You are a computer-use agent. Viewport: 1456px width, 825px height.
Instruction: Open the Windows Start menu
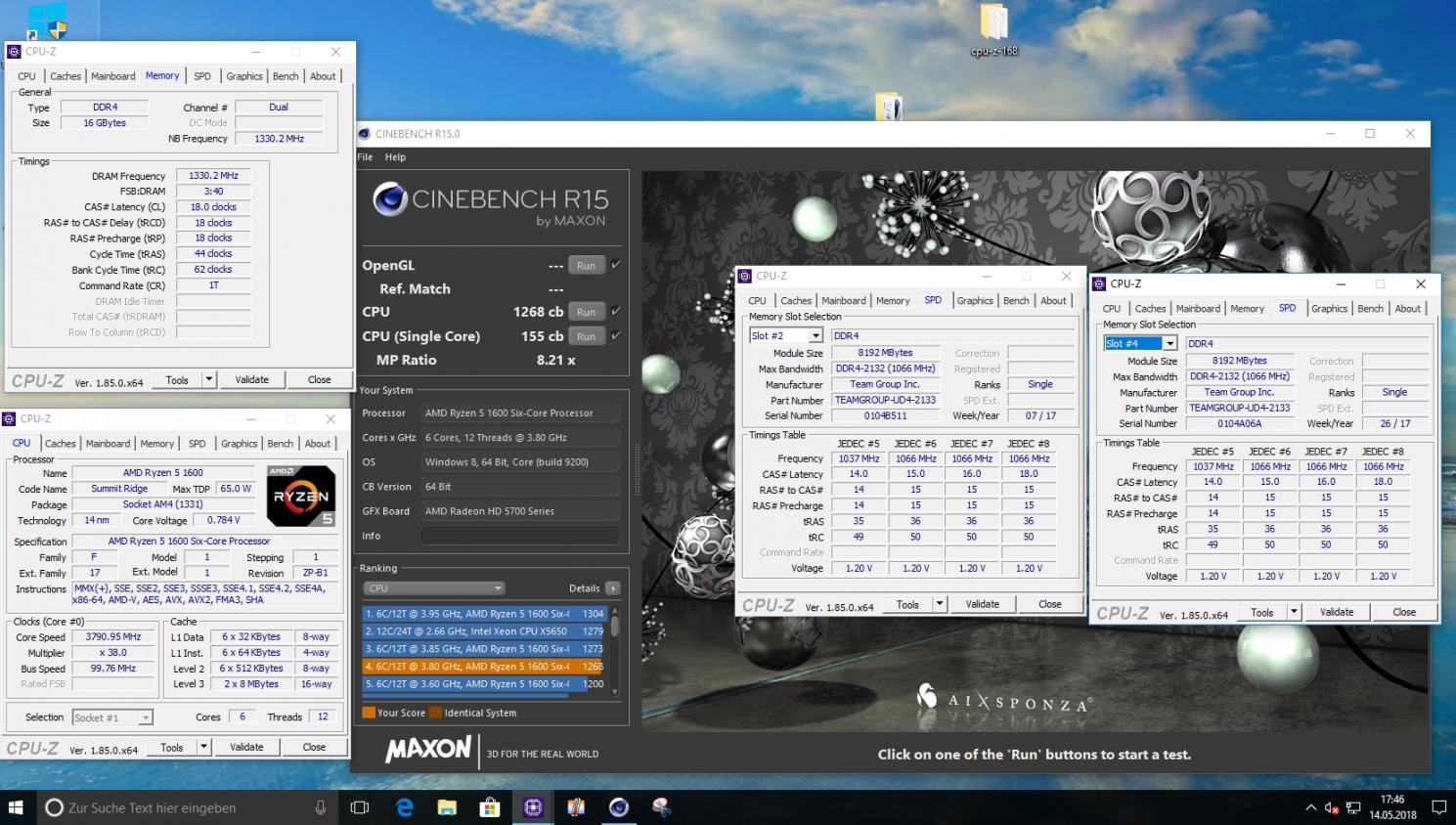pos(16,807)
